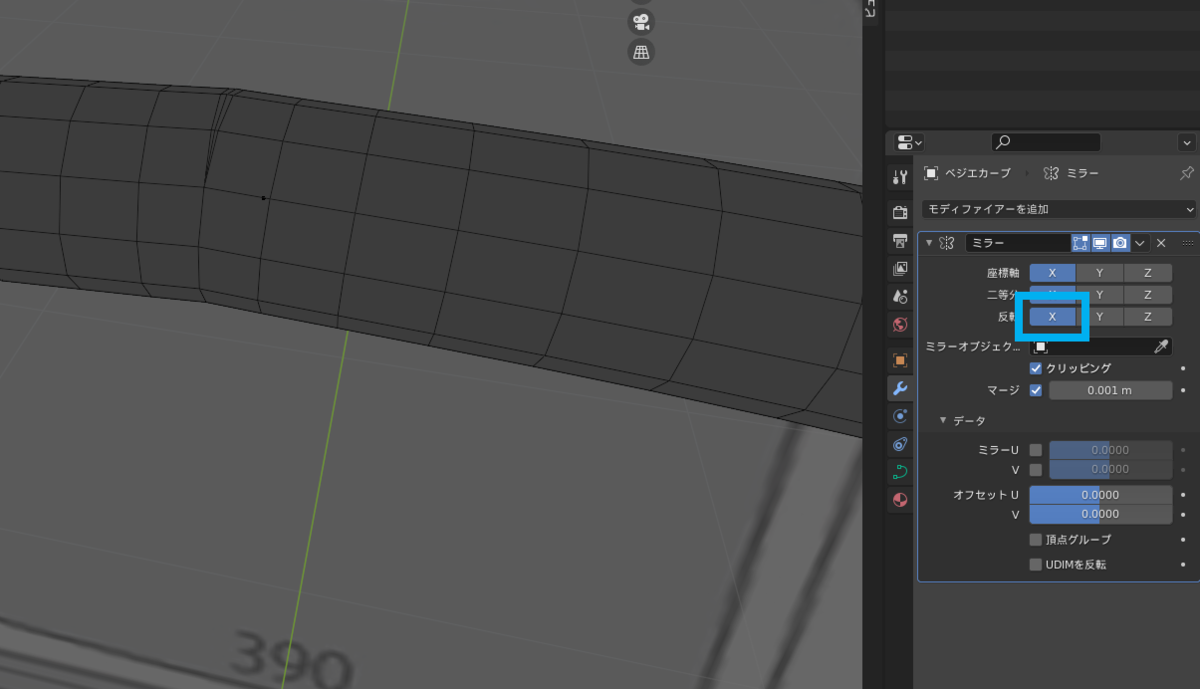Click the properties search field

[x=1045, y=142]
